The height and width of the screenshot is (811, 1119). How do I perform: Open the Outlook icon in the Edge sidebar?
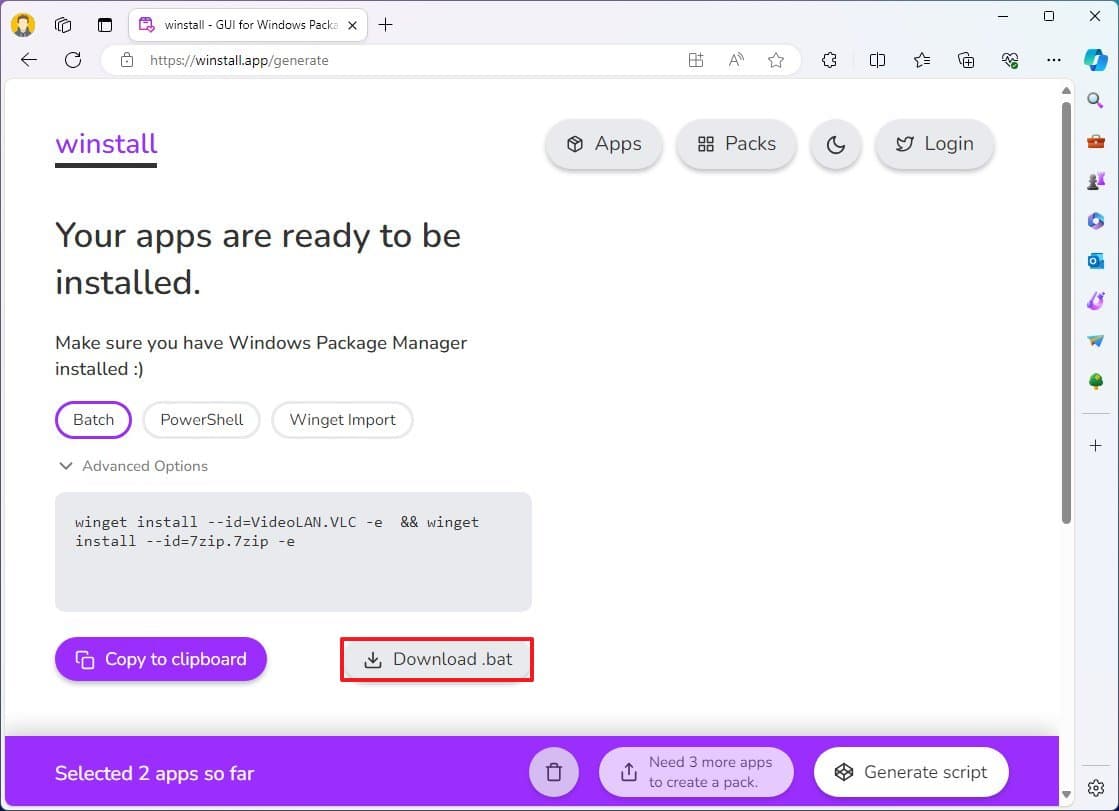(1096, 261)
